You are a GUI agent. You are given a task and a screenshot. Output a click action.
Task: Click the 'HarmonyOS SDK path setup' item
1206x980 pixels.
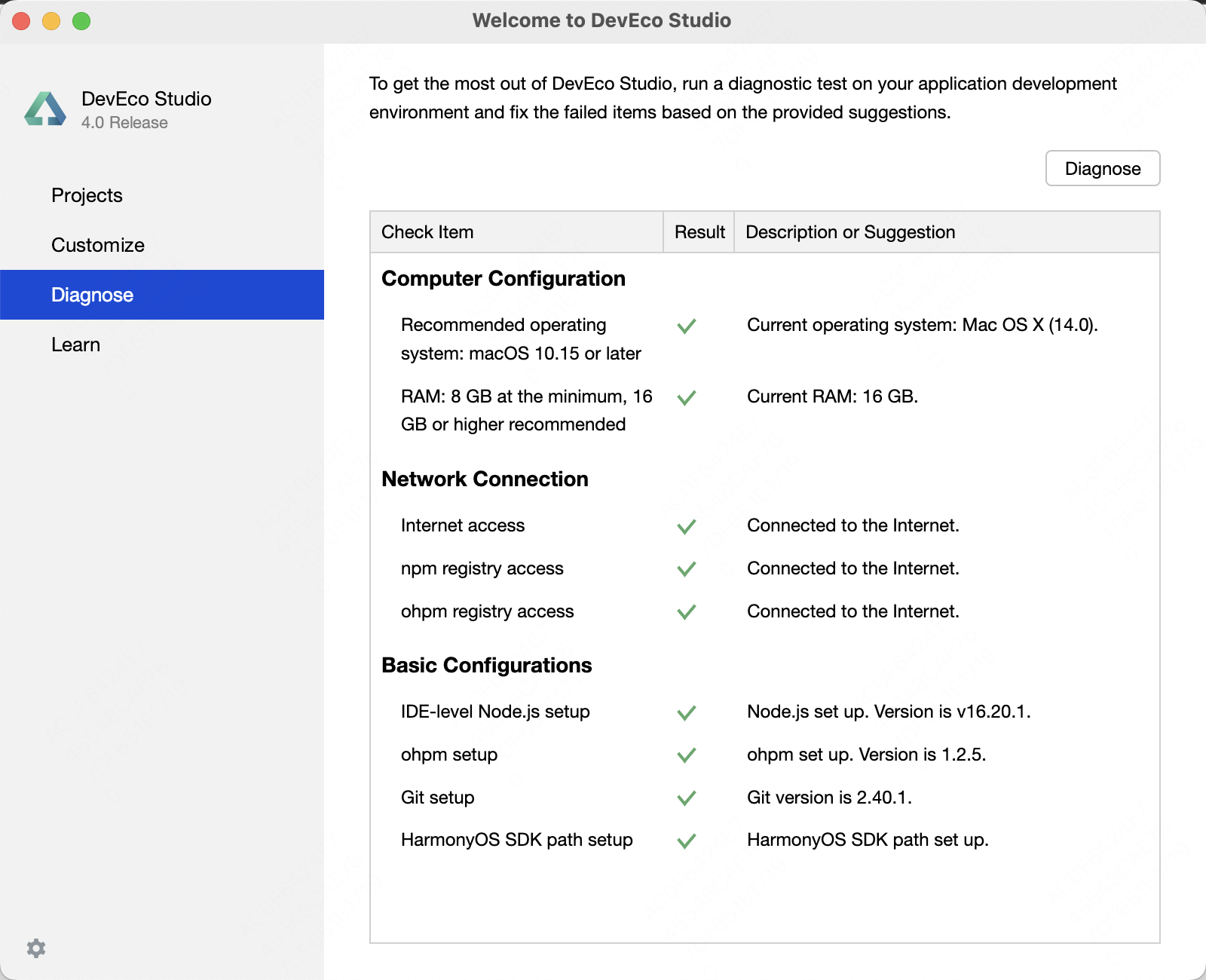coord(517,840)
